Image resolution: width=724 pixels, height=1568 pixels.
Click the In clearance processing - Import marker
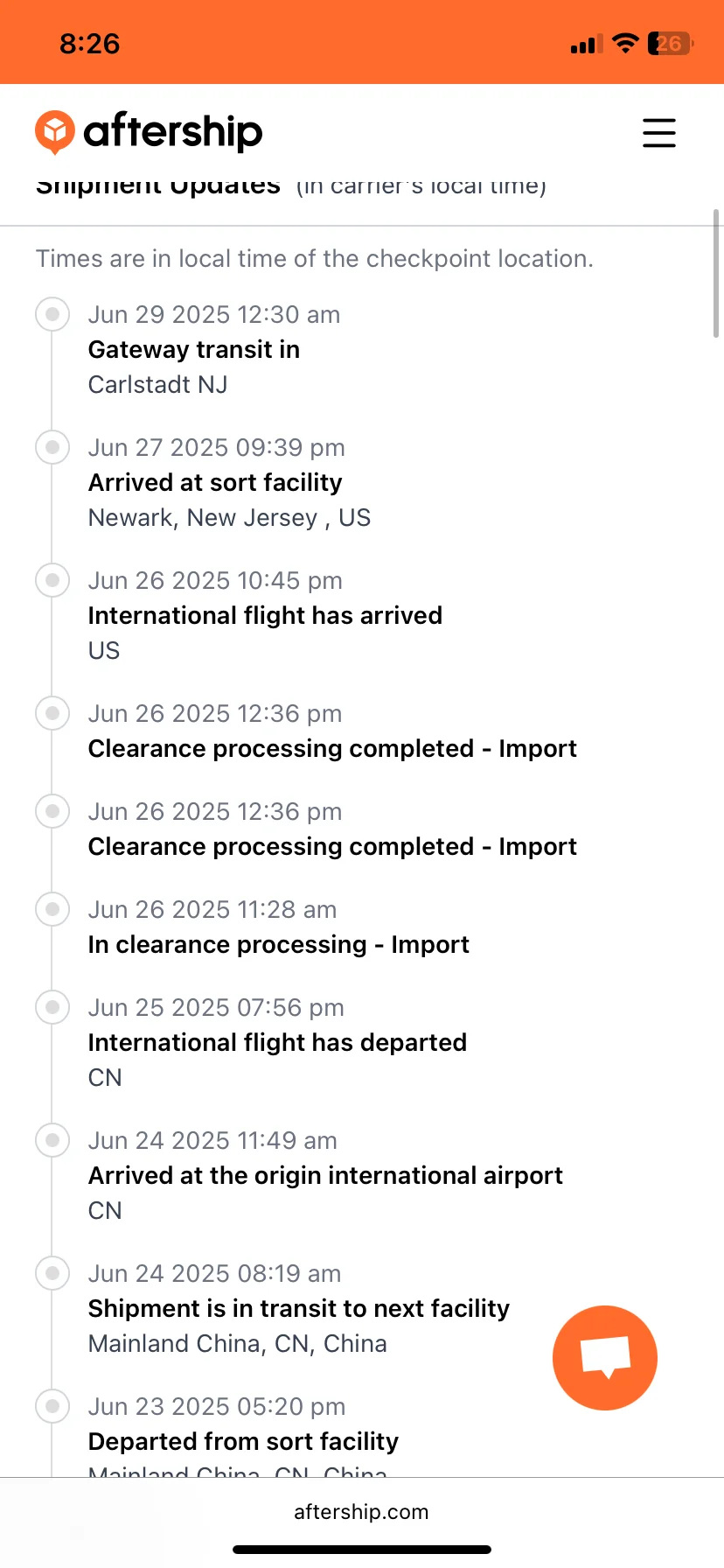pyautogui.click(x=52, y=909)
